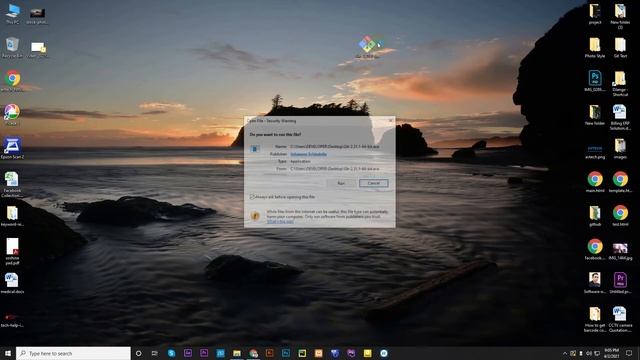Image resolution: width=640 pixels, height=360 pixels.
Task: Open Chrome from the taskbar
Action: (253, 353)
